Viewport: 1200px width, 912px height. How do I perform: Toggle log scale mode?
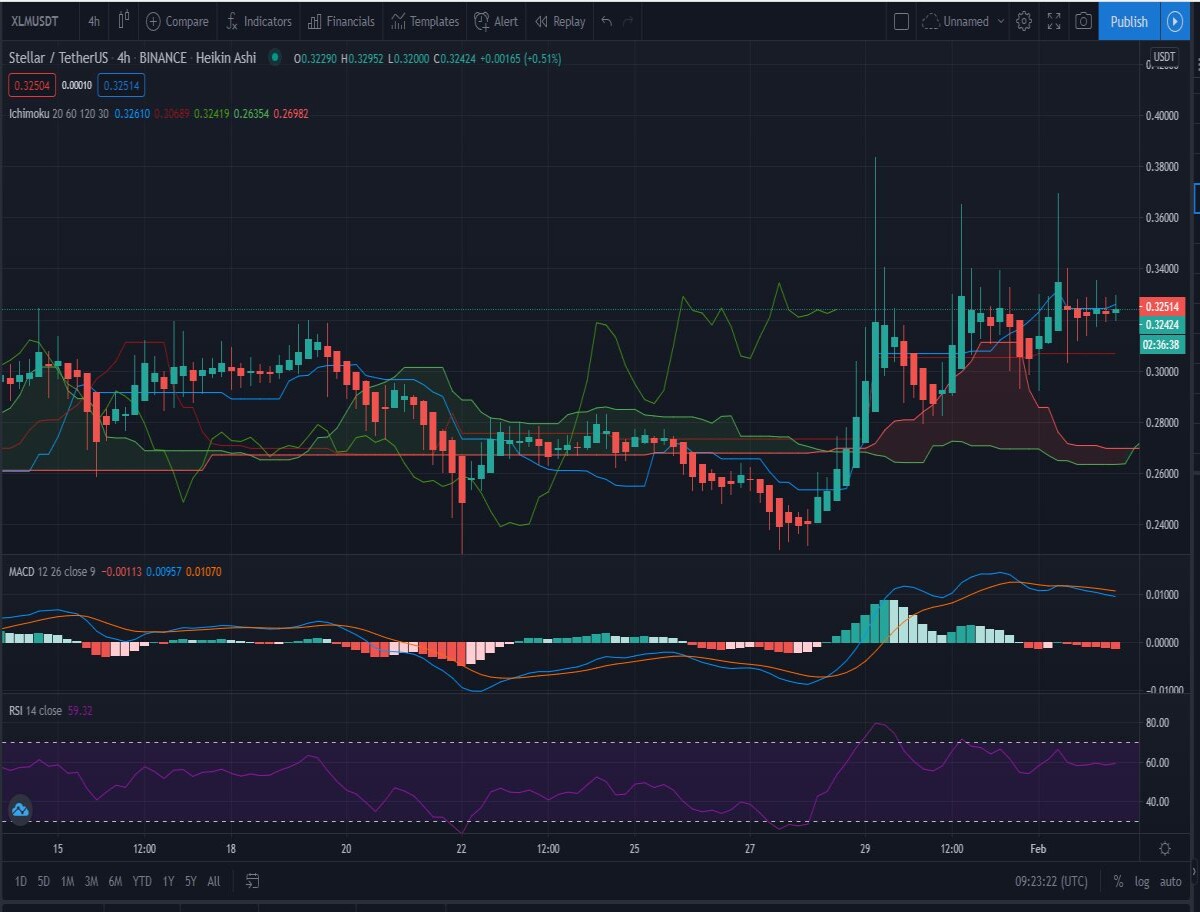click(x=1143, y=881)
